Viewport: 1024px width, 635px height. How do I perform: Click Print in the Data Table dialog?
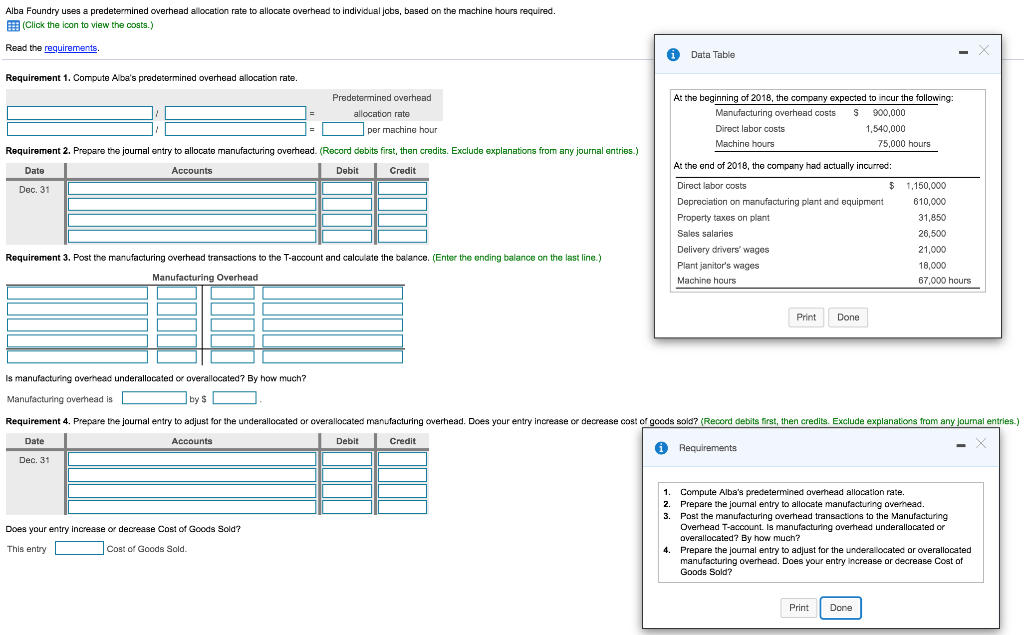pyautogui.click(x=806, y=317)
